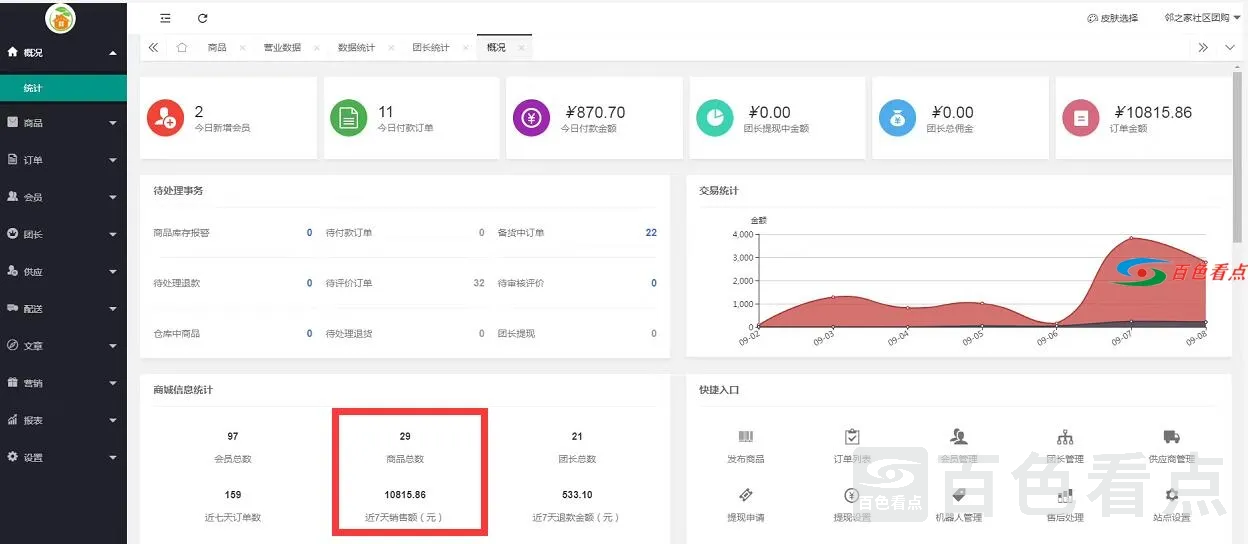
Task: Close the 数据统计 tab
Action: pos(391,48)
